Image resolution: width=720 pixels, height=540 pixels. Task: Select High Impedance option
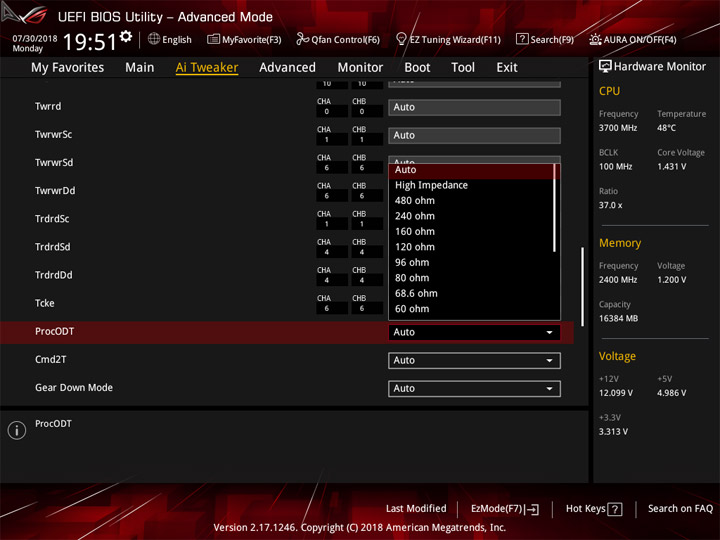tap(471, 185)
